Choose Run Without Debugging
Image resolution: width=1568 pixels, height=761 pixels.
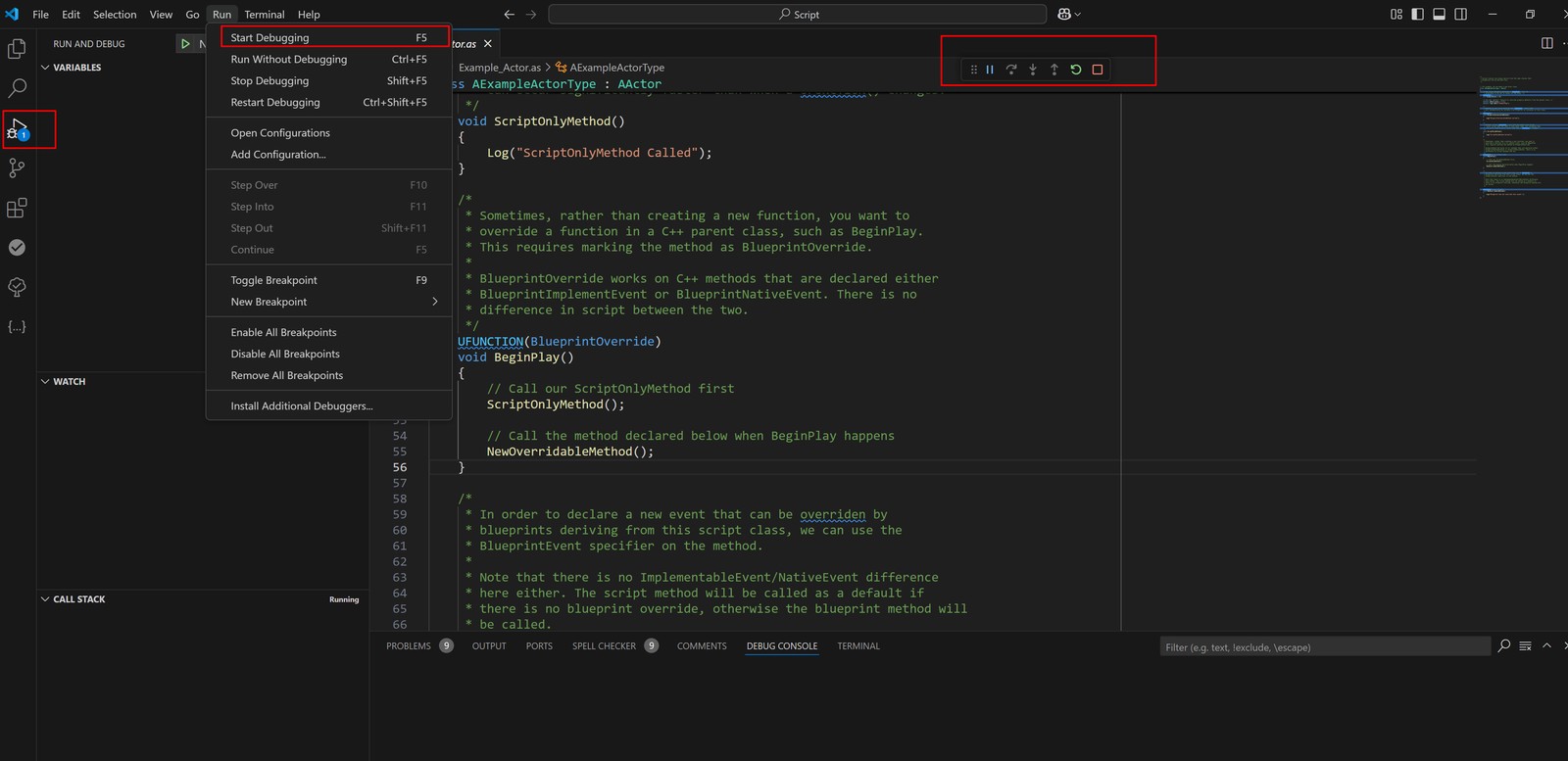(328, 59)
